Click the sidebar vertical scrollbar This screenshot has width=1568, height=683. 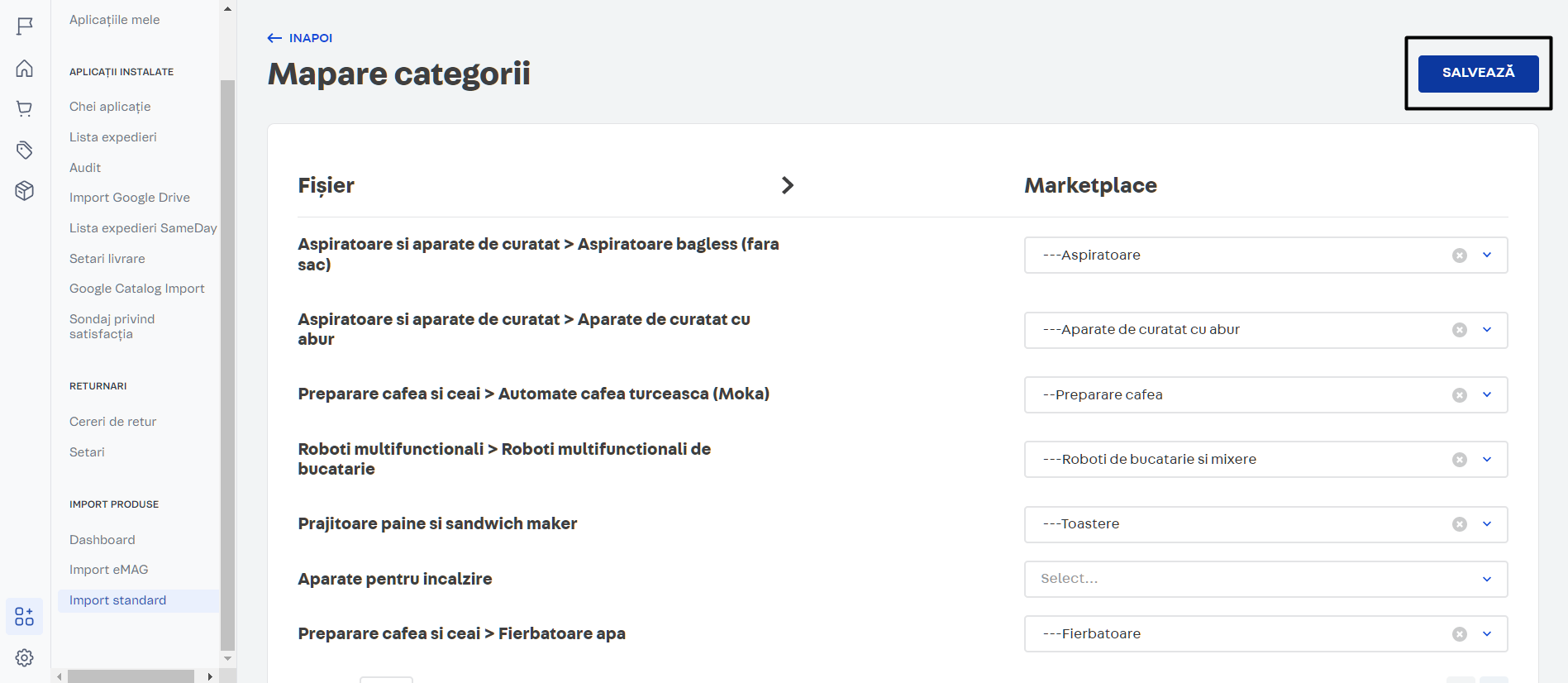tap(227, 364)
